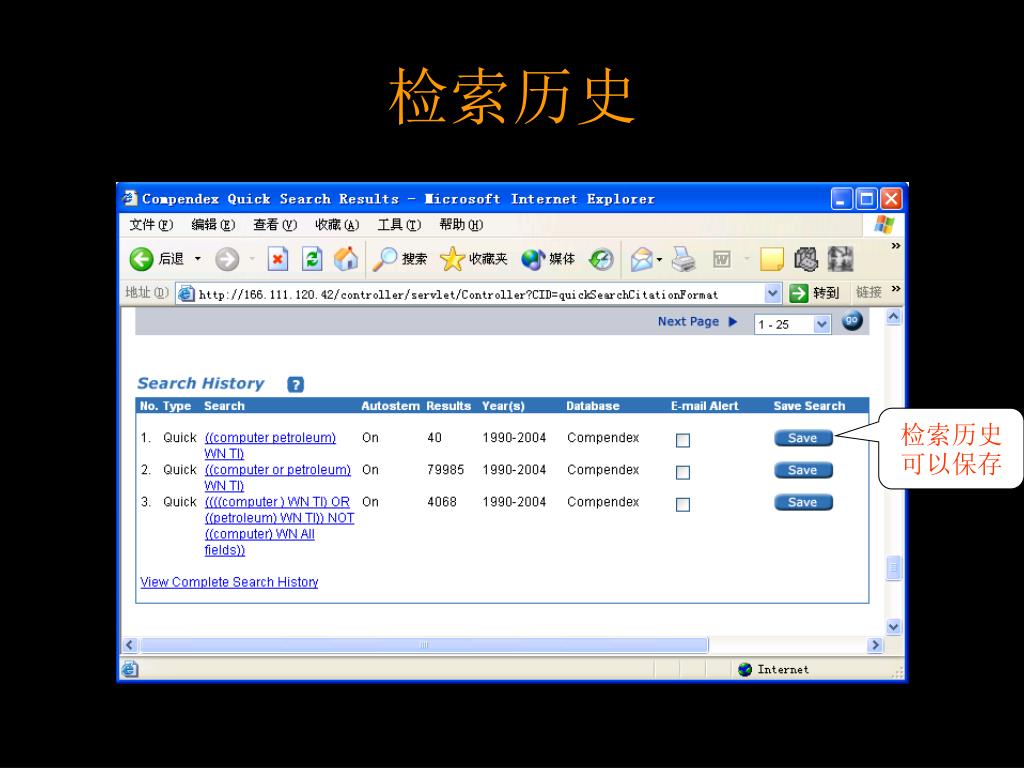
Task: Click the page icon in address bar
Action: tap(186, 294)
